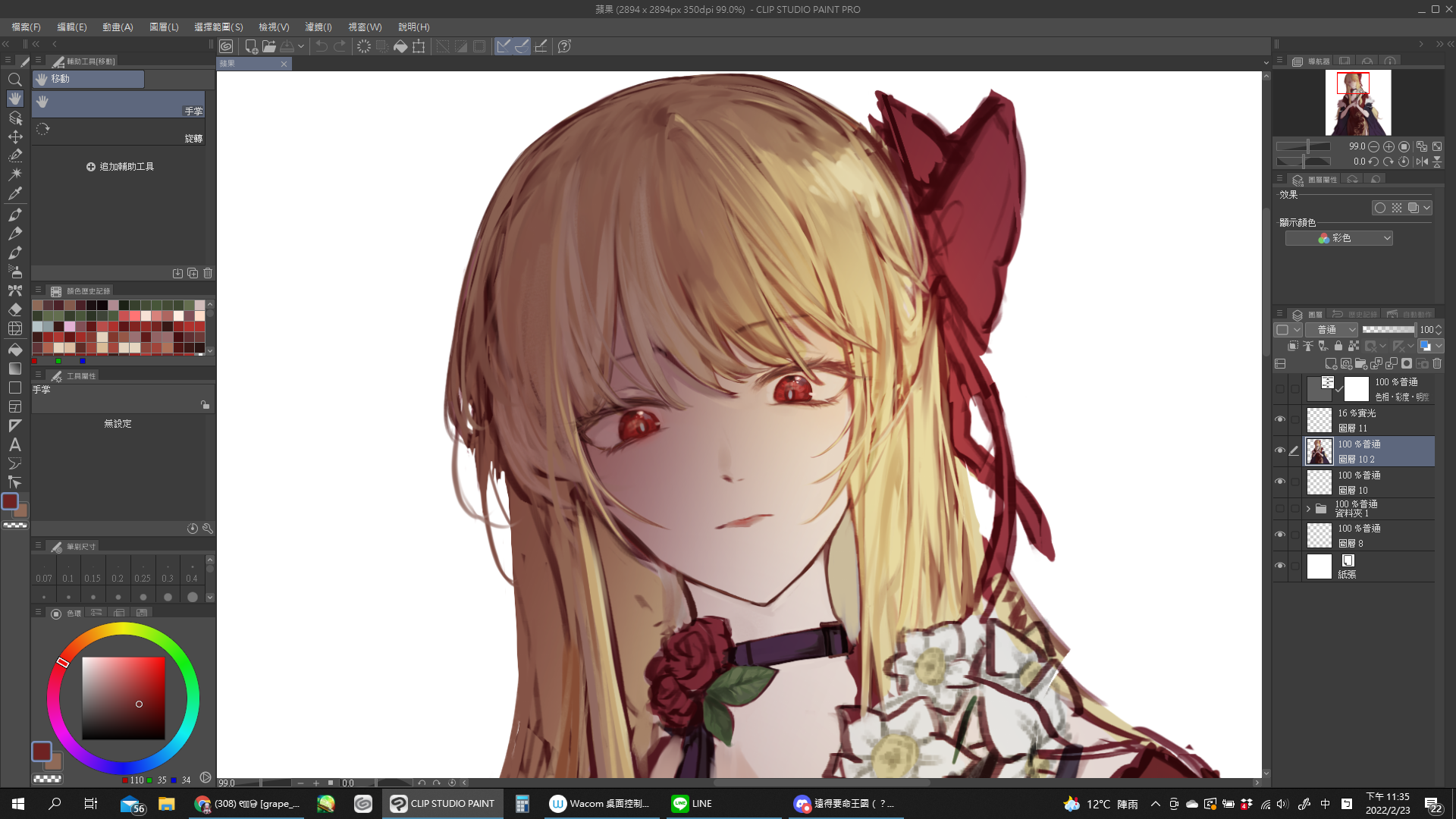Viewport: 1456px width, 819px height.
Task: Select the fill bucket tool
Action: tap(14, 349)
